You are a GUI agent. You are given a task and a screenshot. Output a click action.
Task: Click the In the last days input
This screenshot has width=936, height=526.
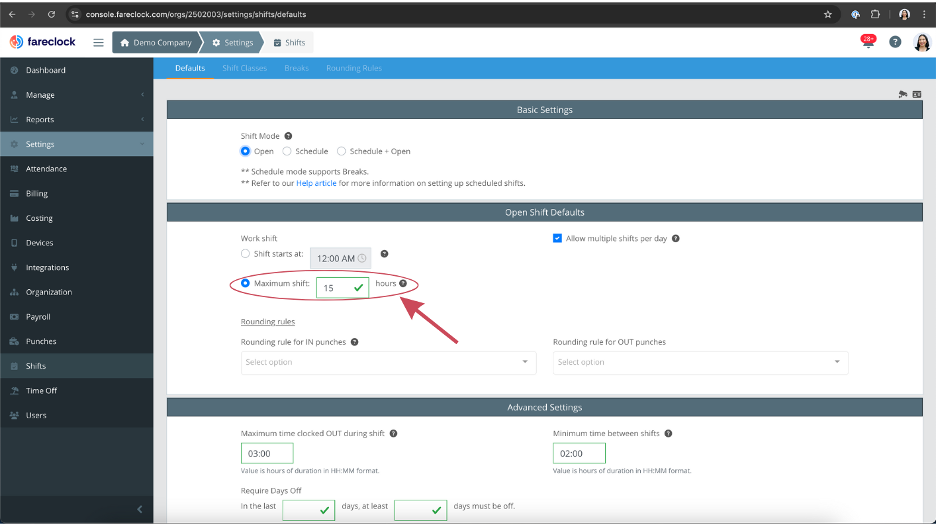click(x=309, y=510)
